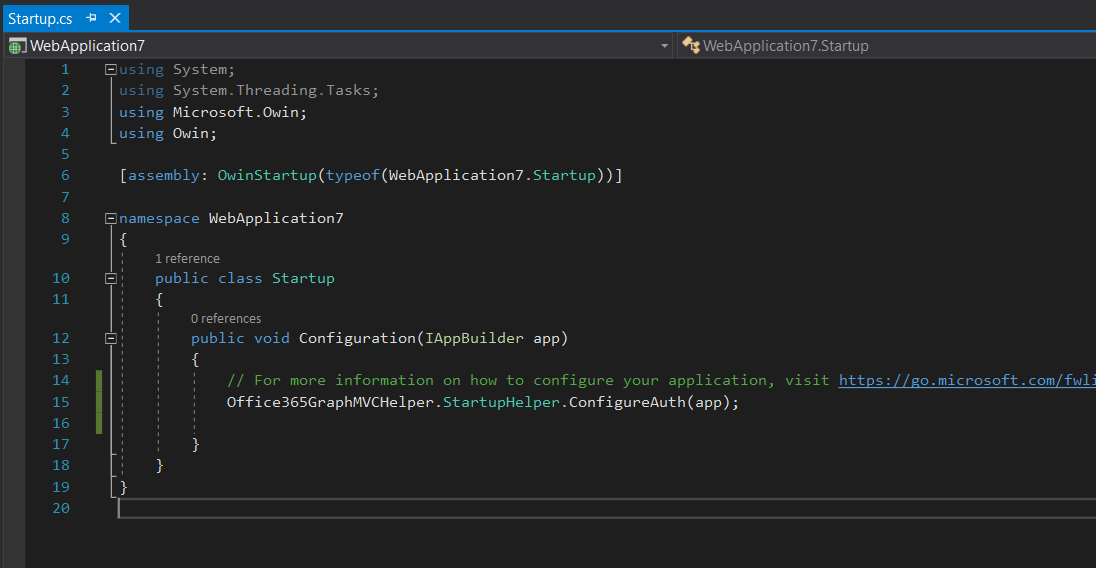Click the IAppBuilder parameter type
The width and height of the screenshot is (1096, 568).
[474, 338]
